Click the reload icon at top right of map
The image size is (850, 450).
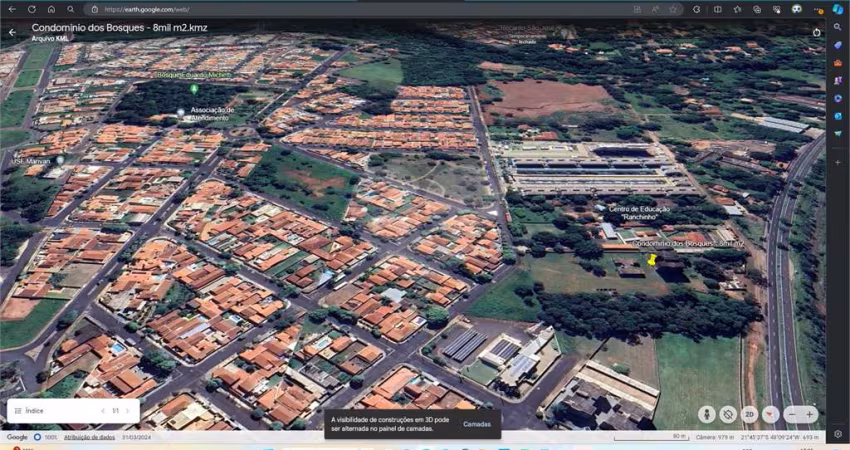(816, 33)
